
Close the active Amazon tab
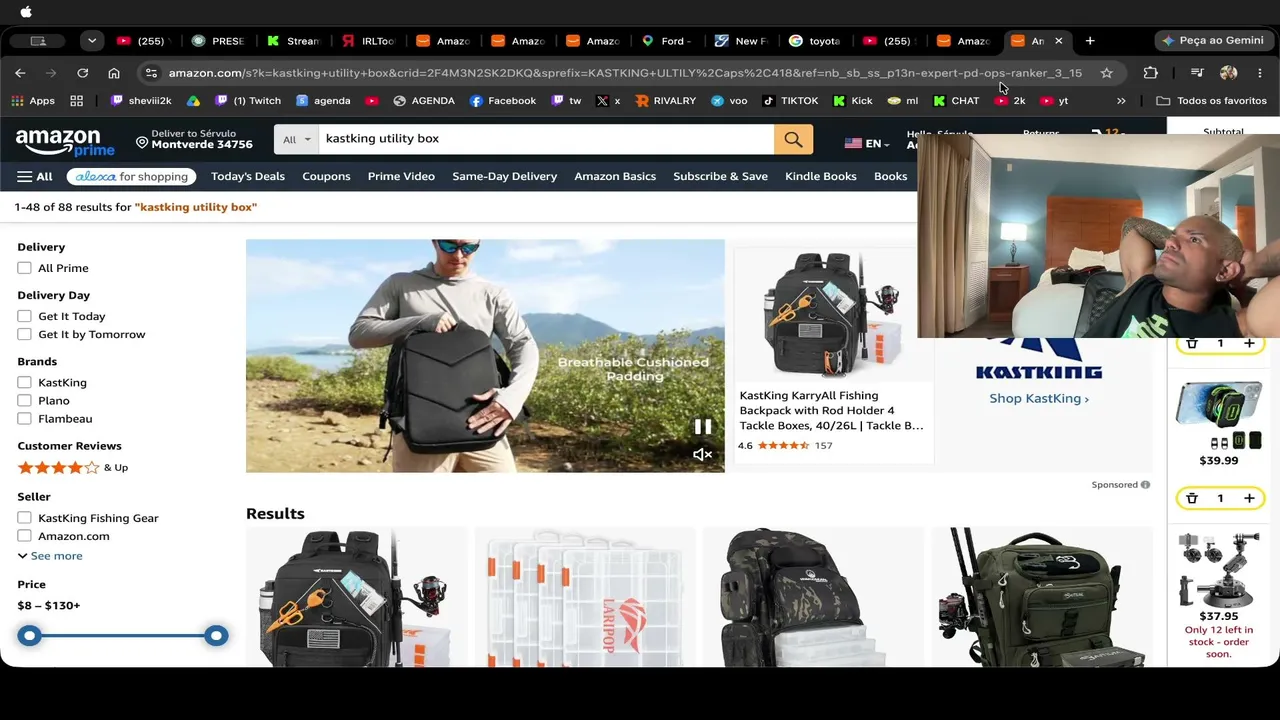point(1059,41)
